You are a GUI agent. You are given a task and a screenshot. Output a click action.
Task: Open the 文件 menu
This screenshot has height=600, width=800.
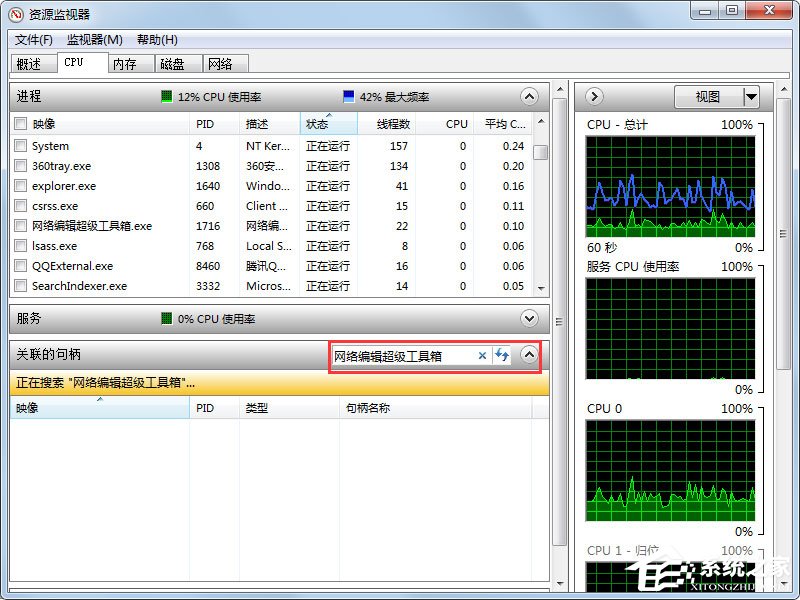click(x=33, y=40)
